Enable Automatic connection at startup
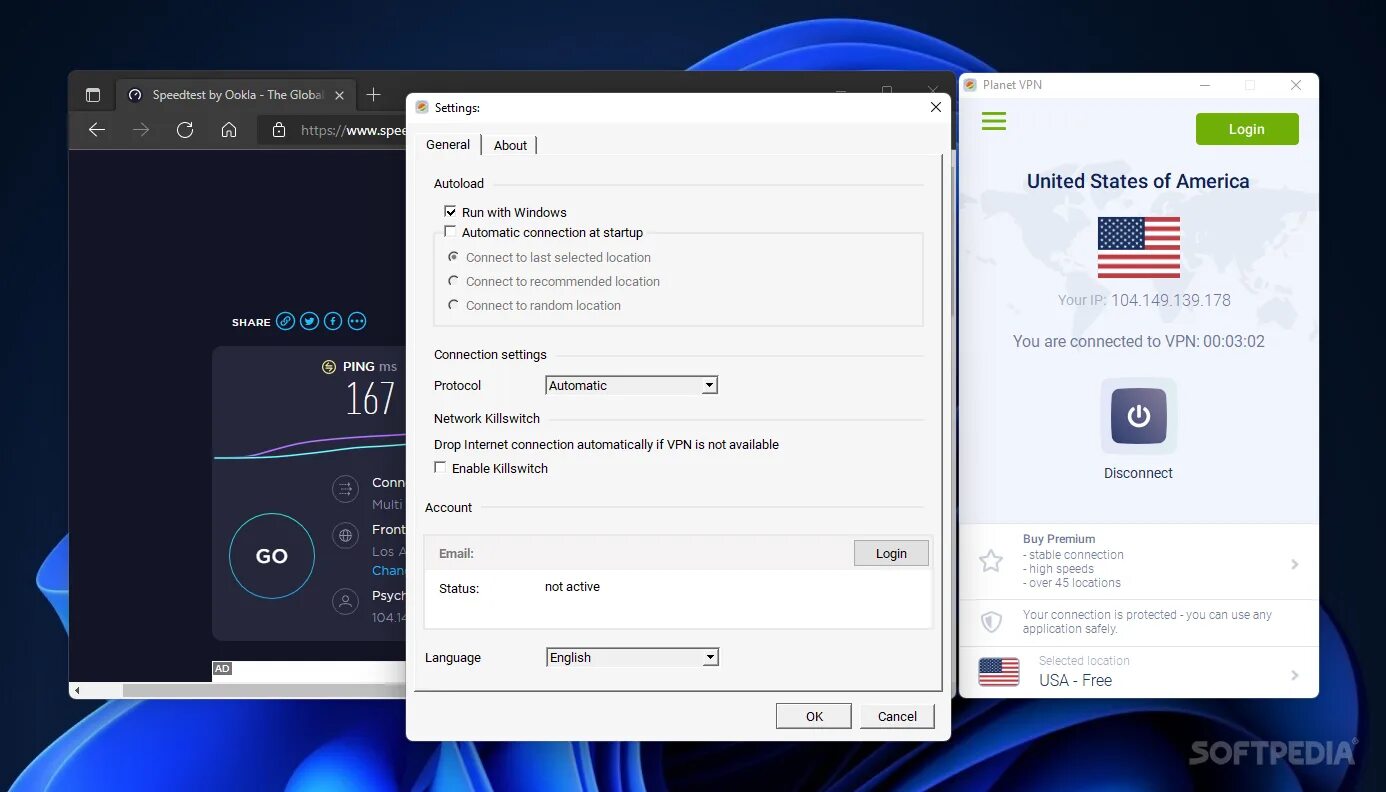Image resolution: width=1386 pixels, height=792 pixels. tap(450, 232)
